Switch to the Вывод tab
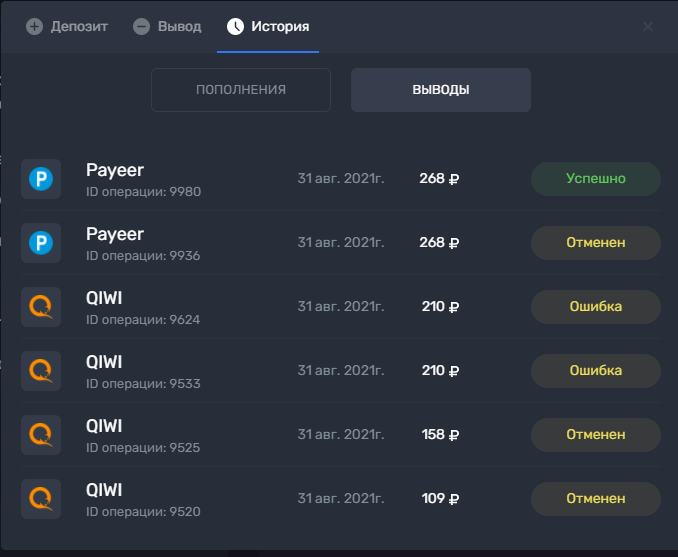This screenshot has height=557, width=678. 167,26
